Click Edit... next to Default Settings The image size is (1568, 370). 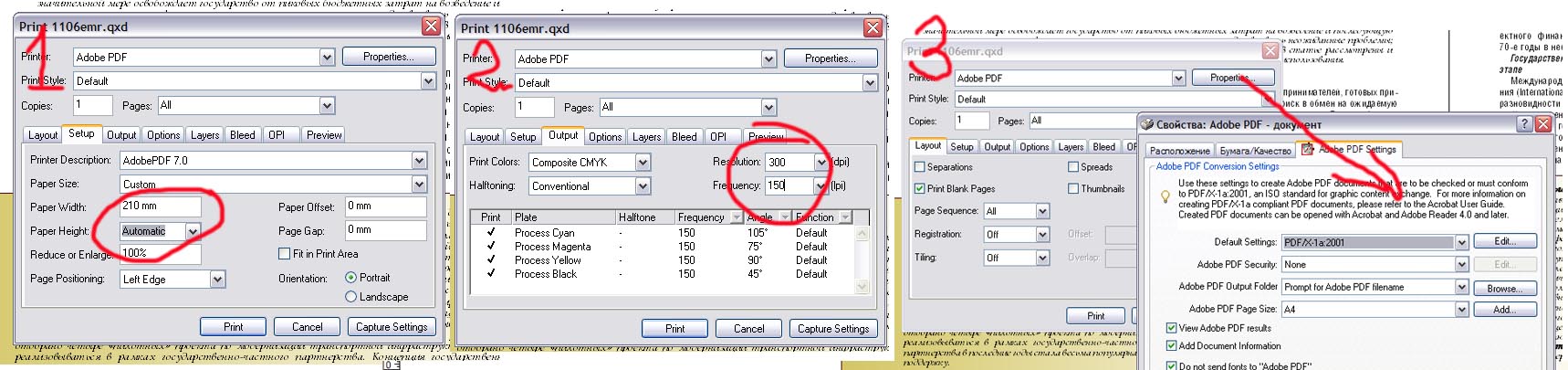pyautogui.click(x=1505, y=242)
